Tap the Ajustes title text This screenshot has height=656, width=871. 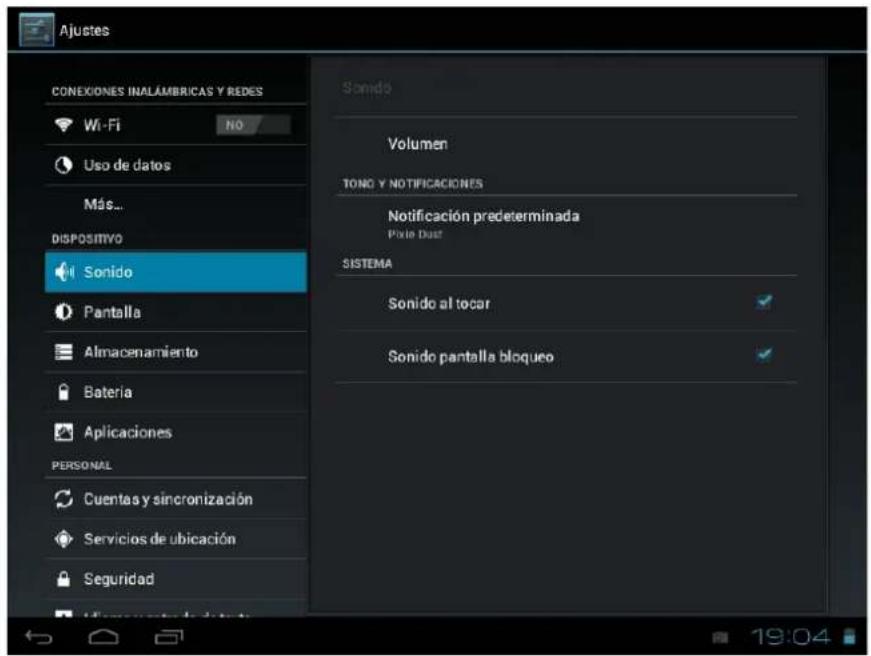84,30
